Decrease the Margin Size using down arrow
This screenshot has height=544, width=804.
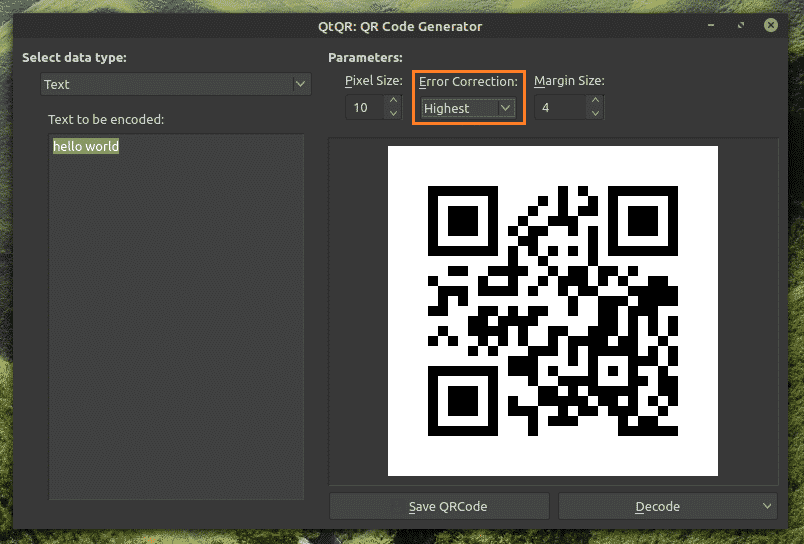pos(596,113)
